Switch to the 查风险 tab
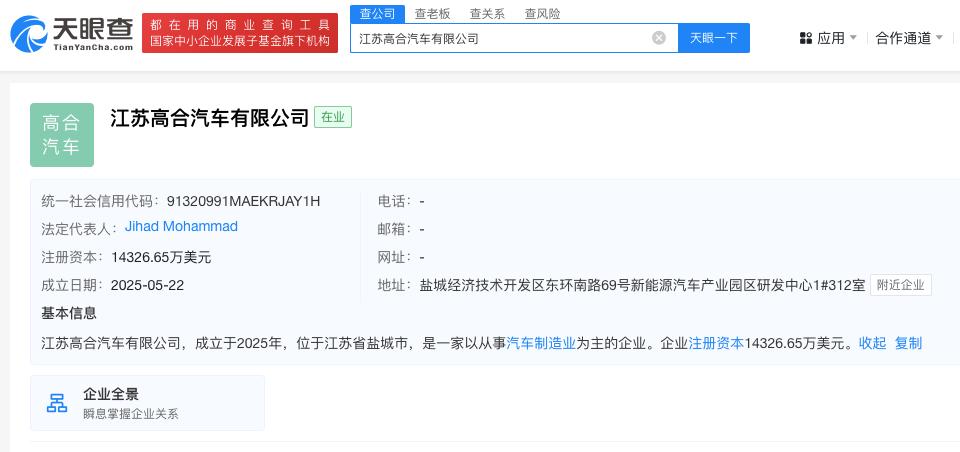 click(542, 13)
